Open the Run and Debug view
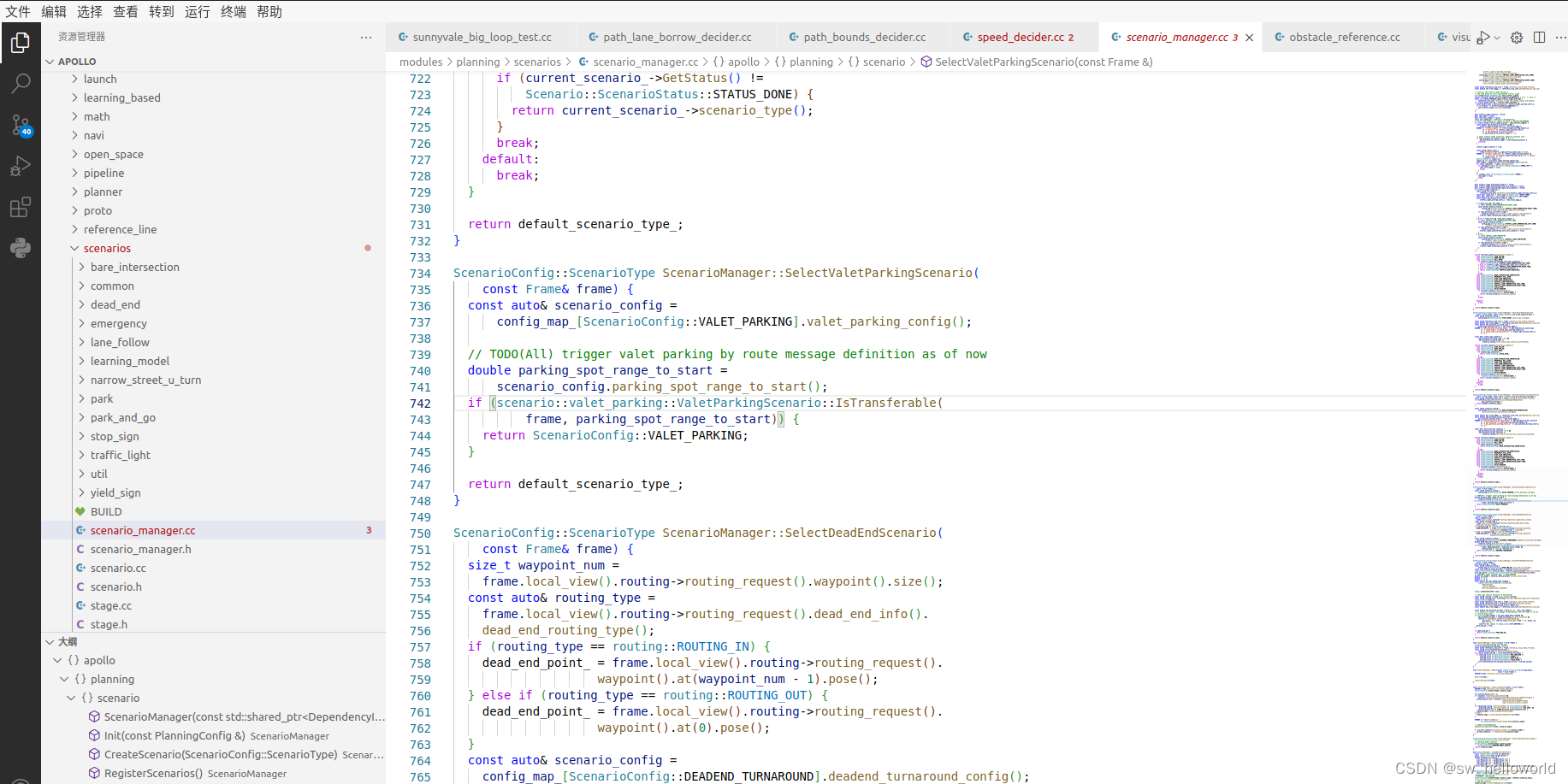 21,166
